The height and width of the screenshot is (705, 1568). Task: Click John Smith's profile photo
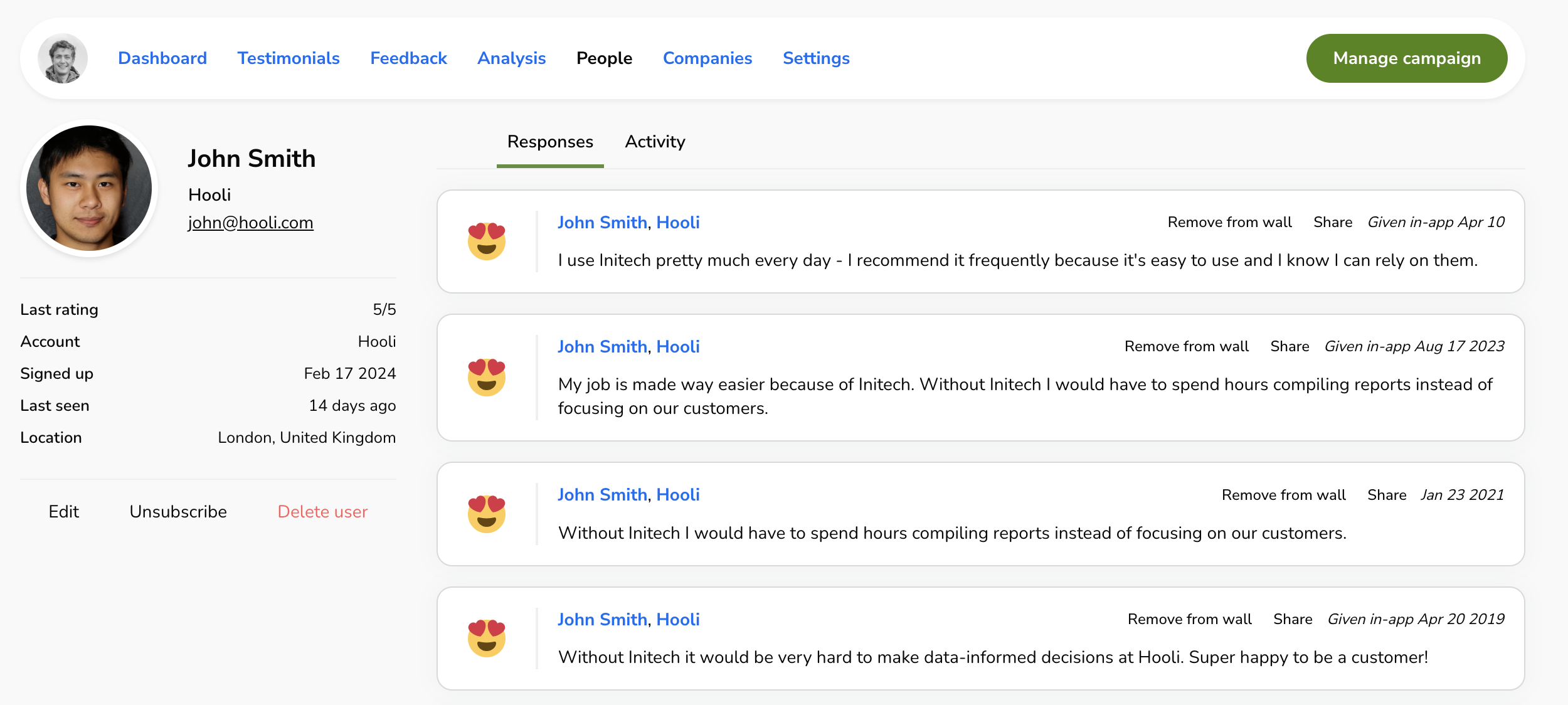(x=89, y=188)
